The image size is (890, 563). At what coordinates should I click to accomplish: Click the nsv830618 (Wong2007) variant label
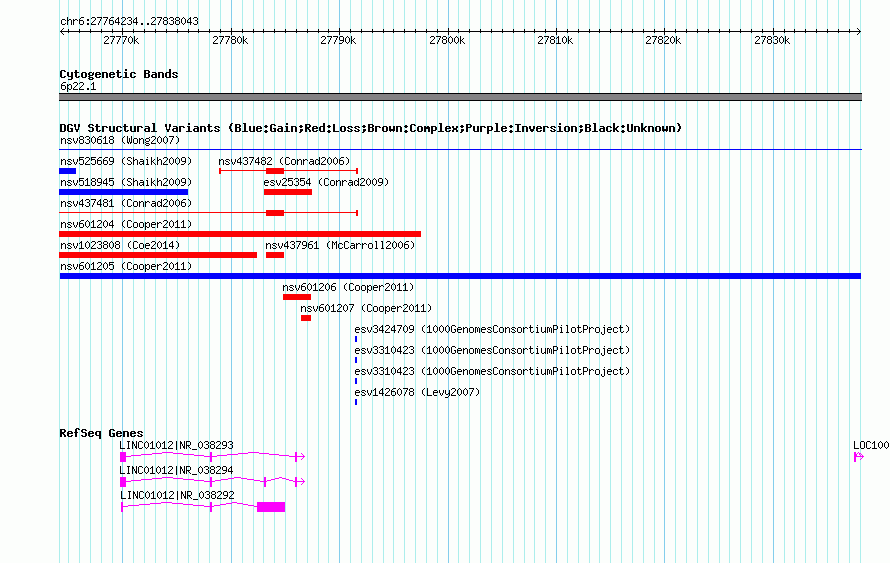point(120,140)
